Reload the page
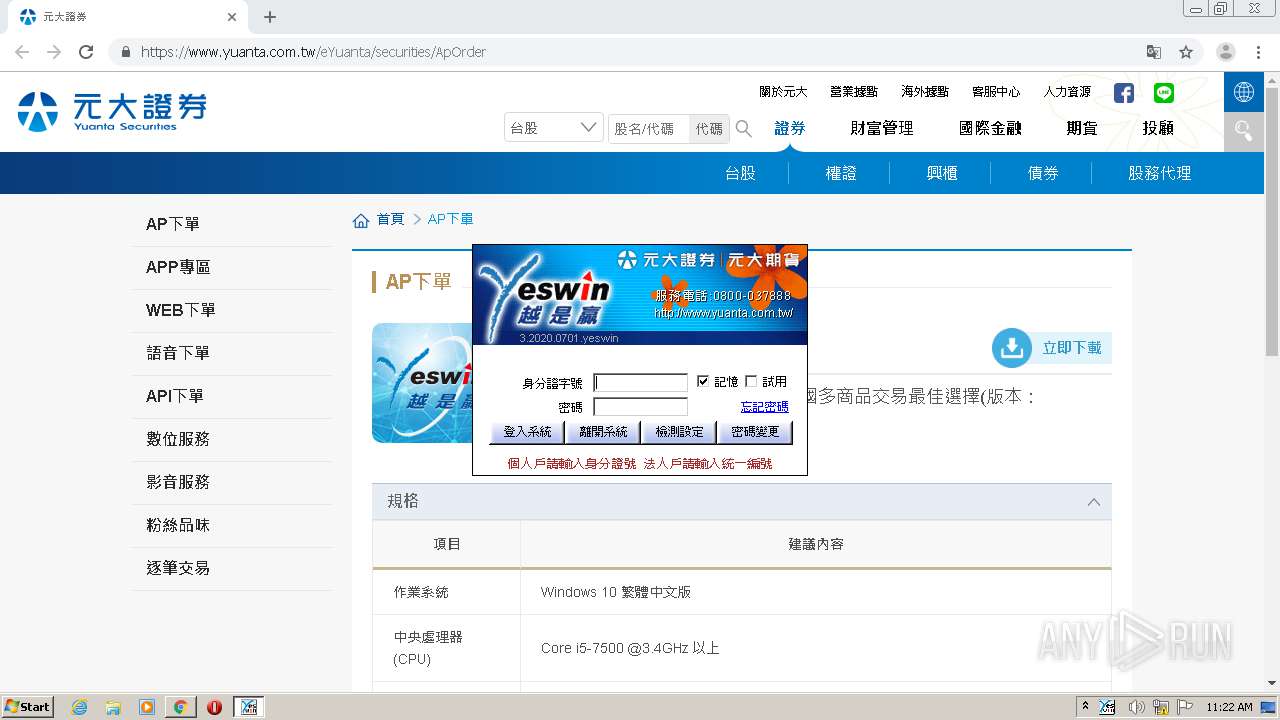 point(86,52)
